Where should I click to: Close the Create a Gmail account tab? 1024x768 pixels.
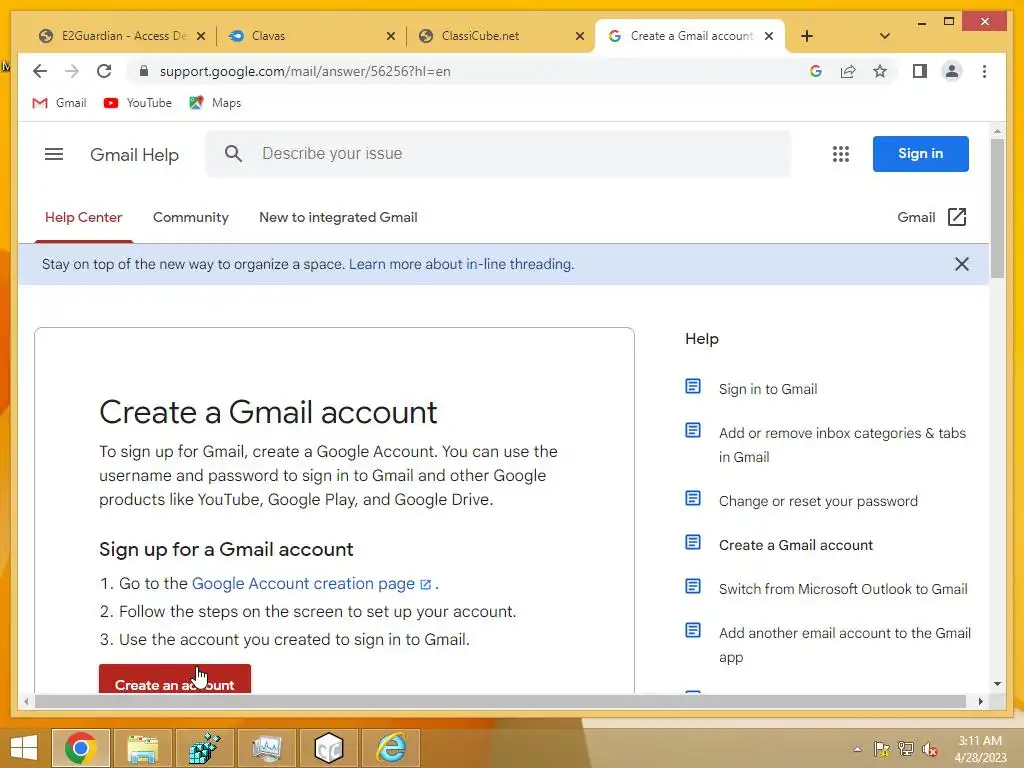(x=769, y=36)
